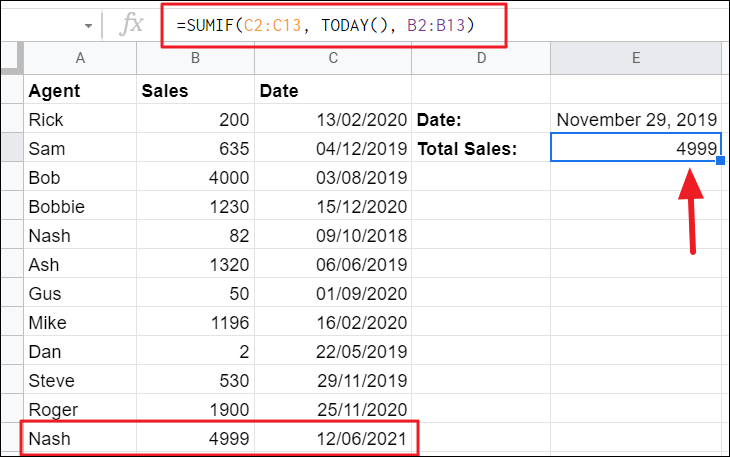The width and height of the screenshot is (730, 457).
Task: Click the sales cell showing 1196
Action: pyautogui.click(x=195, y=323)
